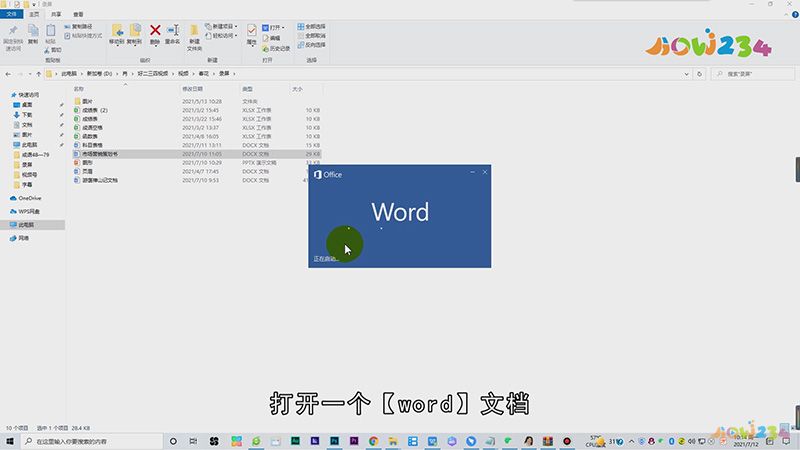Open Photoshop (Ps) from the taskbar
The height and width of the screenshot is (450, 800).
point(334,441)
